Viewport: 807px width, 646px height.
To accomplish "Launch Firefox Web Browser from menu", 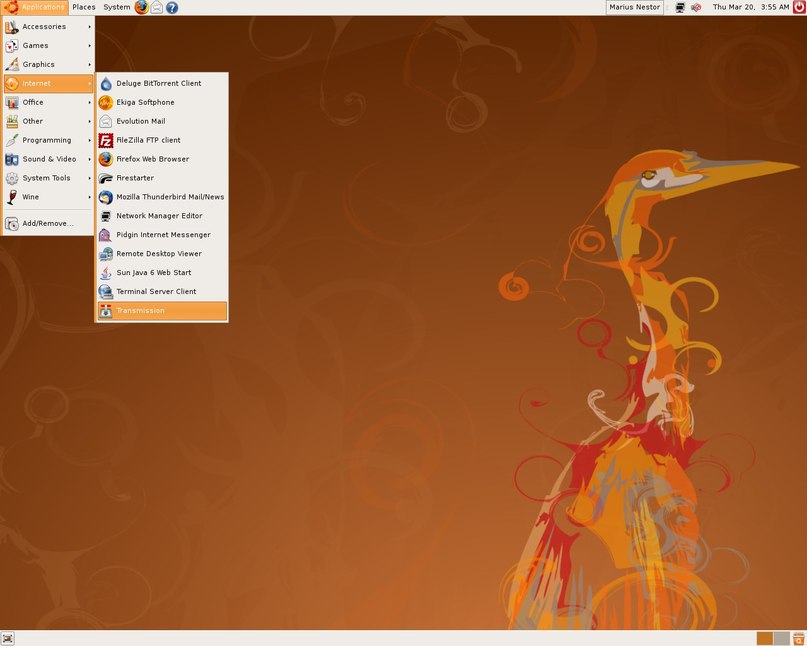I will click(x=152, y=159).
